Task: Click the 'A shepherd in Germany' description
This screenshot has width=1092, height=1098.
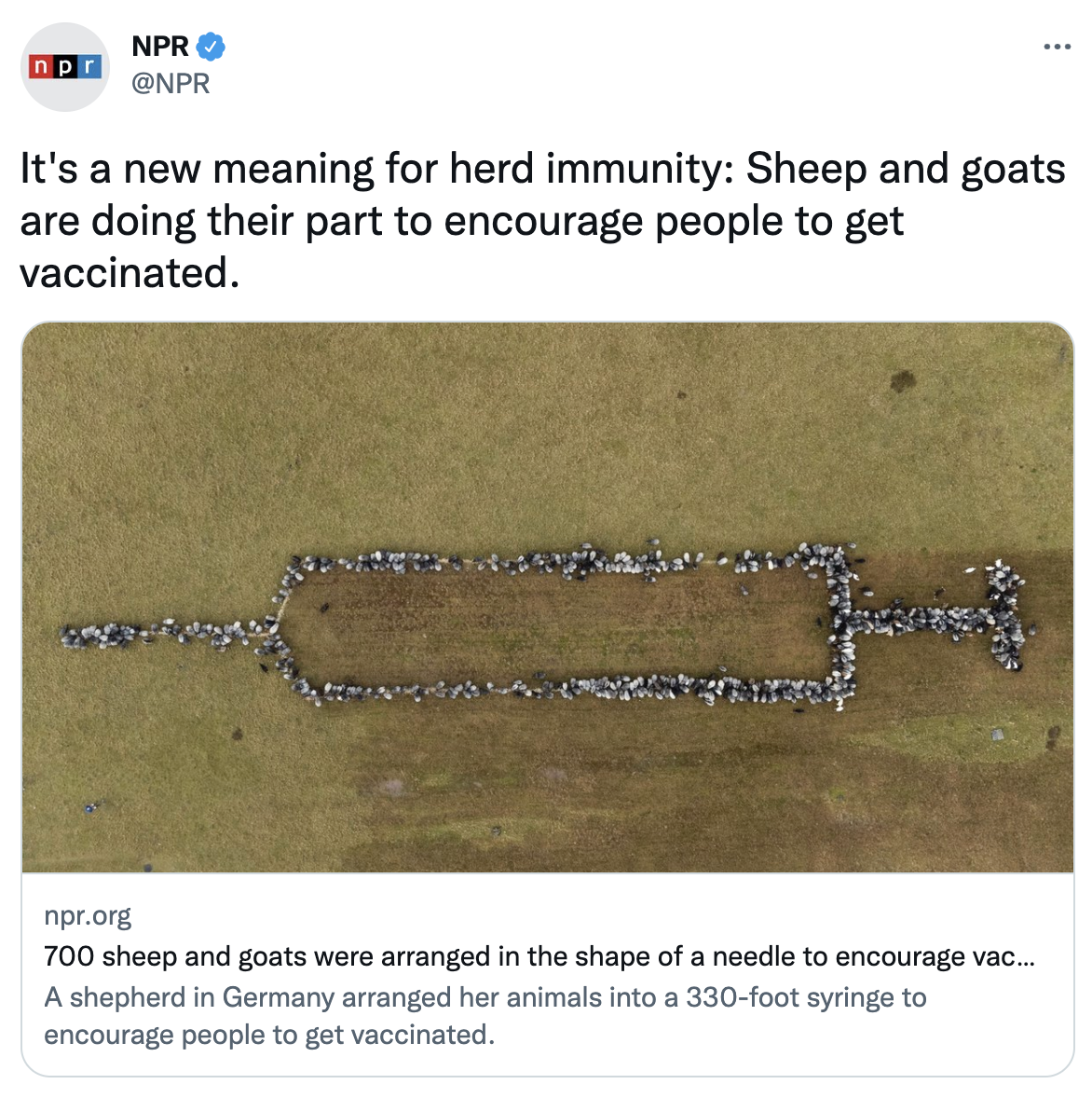Action: pyautogui.click(x=485, y=1015)
